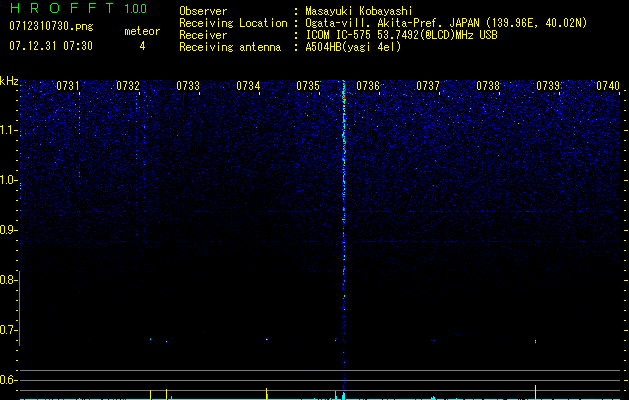
Task: Click the 0733 time axis label
Action: coord(188,86)
